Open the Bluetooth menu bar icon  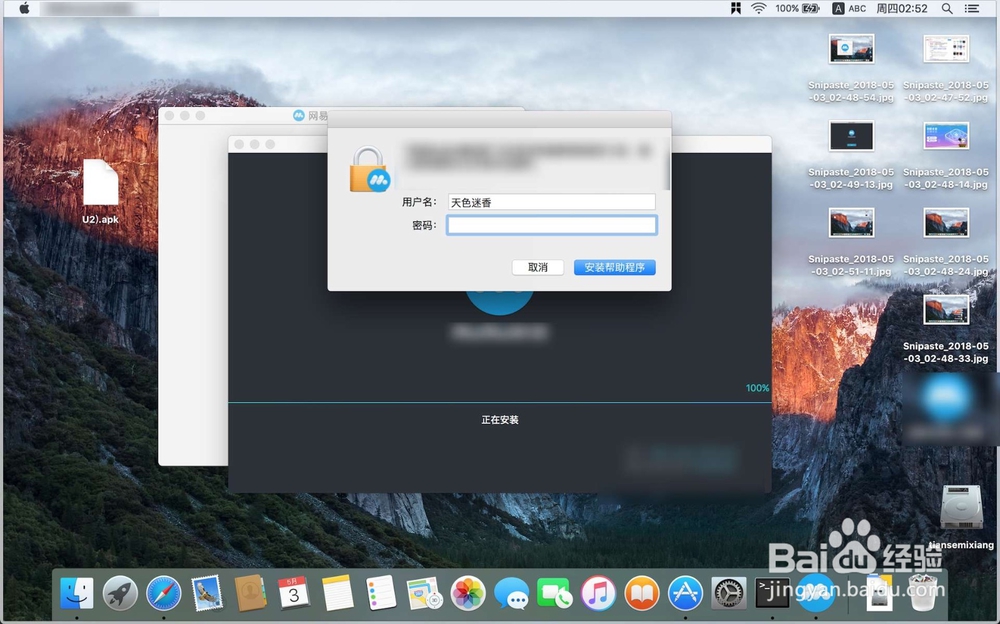[736, 8]
